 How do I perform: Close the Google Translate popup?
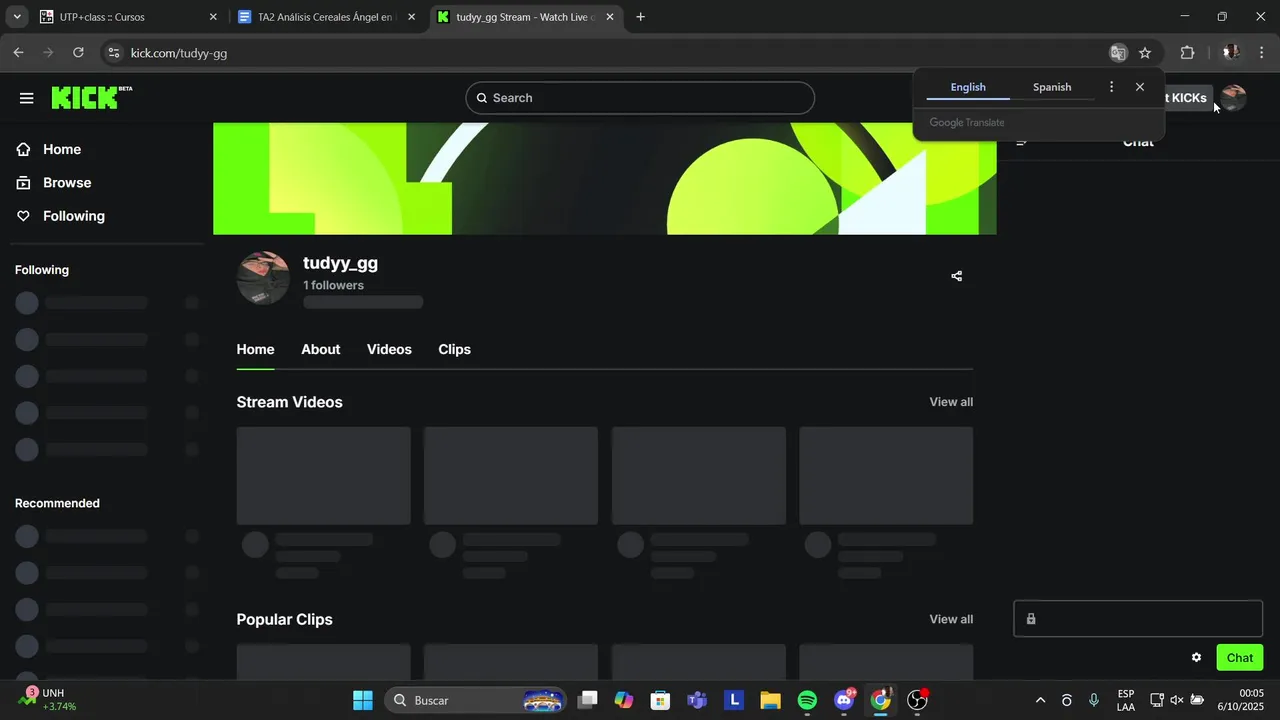click(x=1140, y=87)
